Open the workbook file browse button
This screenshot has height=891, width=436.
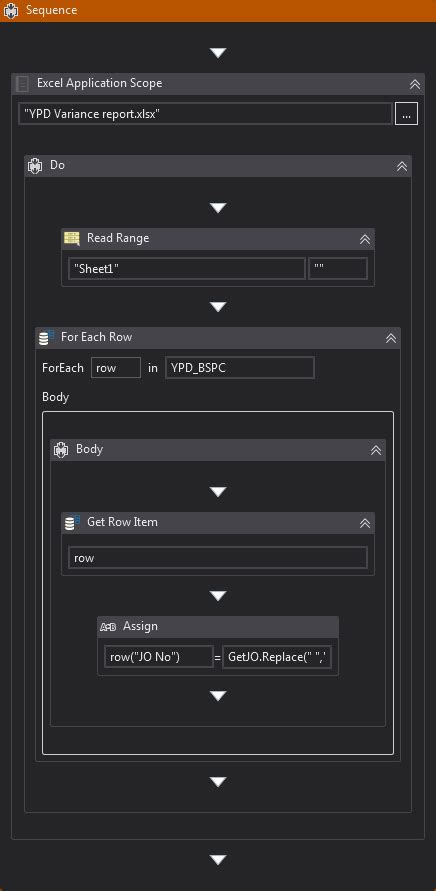click(x=406, y=114)
